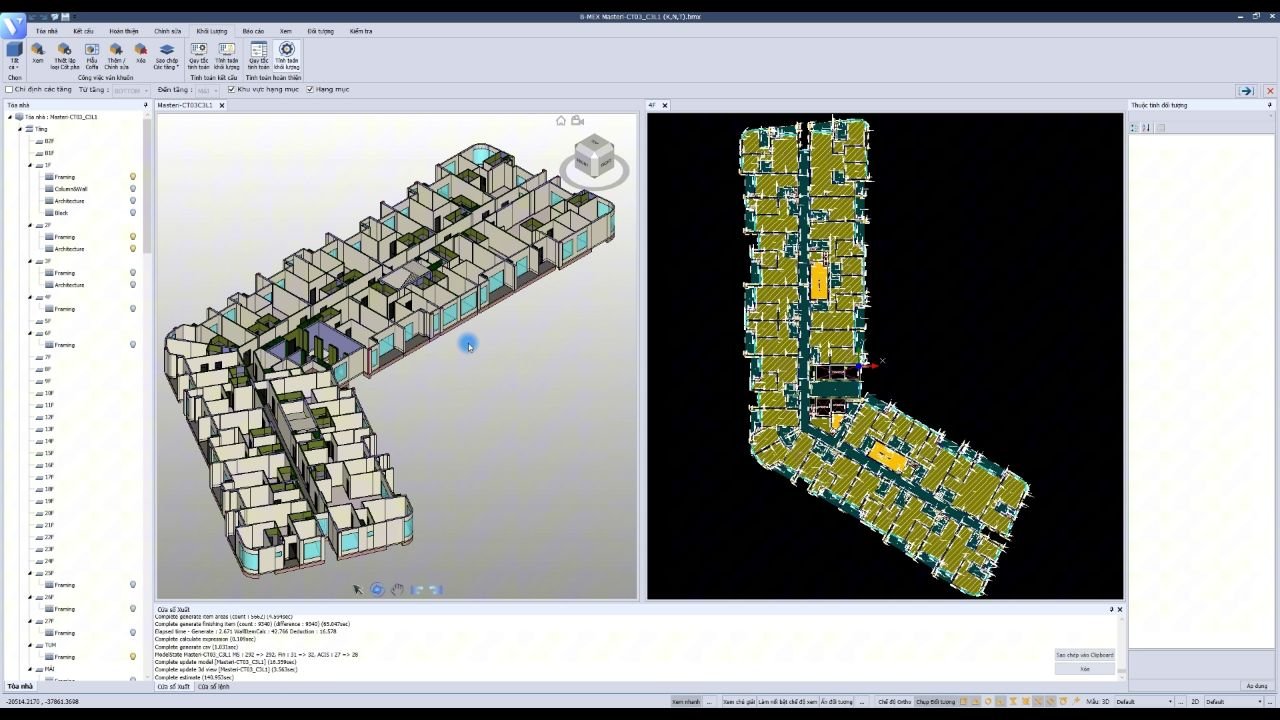The image size is (1280, 720).
Task: Collapse the 'Tầng' tree node
Action: 20,129
